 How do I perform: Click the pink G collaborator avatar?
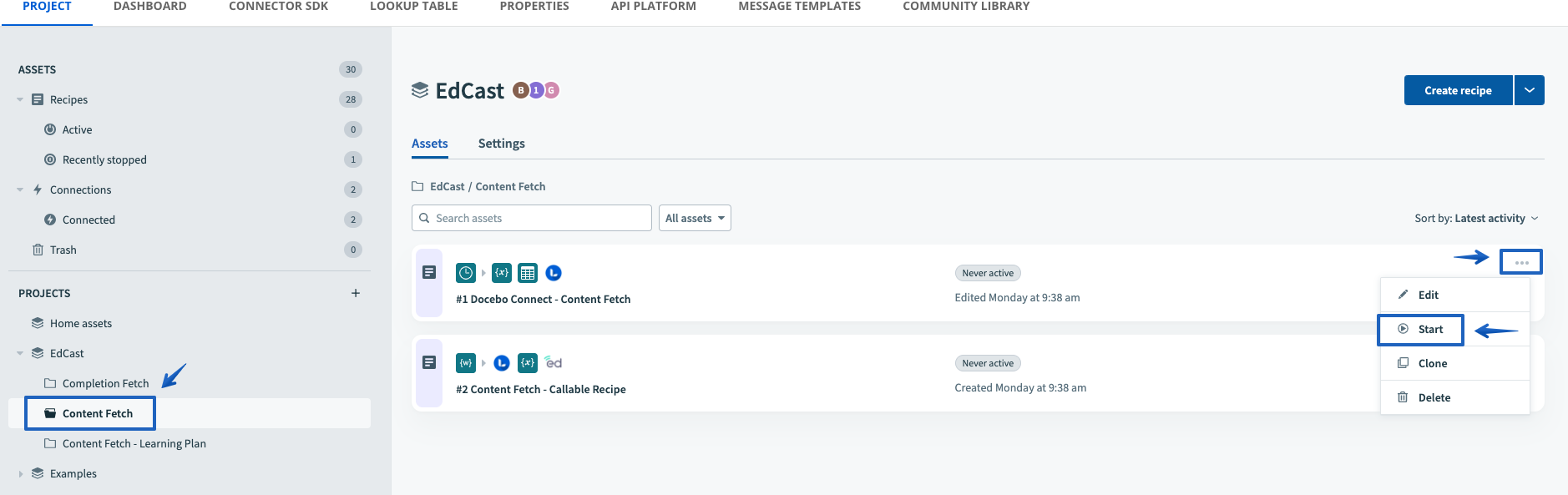click(551, 90)
